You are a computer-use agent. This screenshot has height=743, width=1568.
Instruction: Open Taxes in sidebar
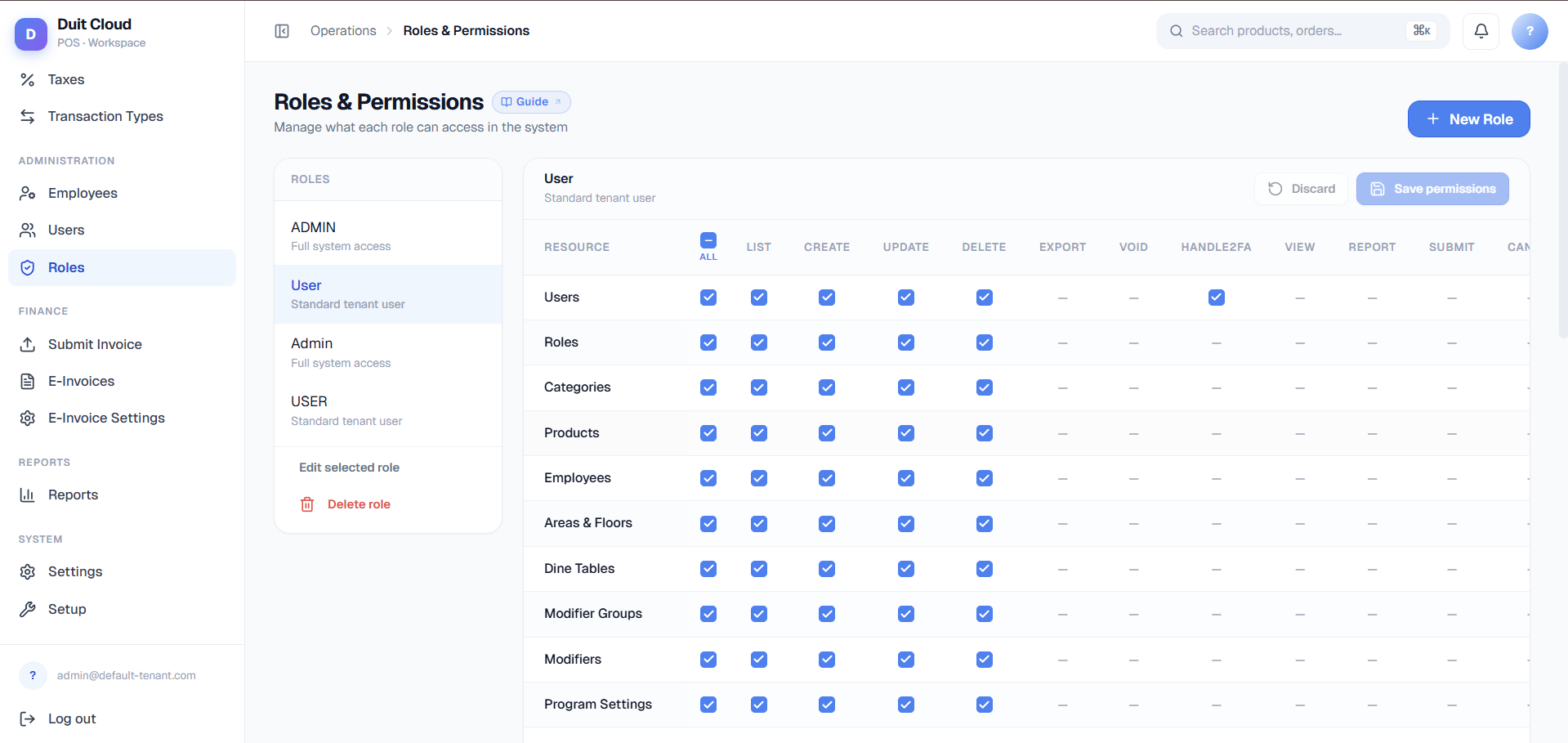pyautogui.click(x=122, y=79)
